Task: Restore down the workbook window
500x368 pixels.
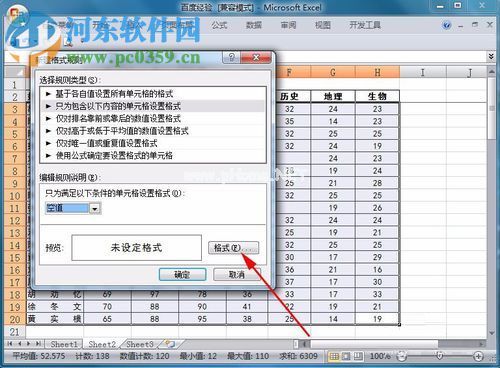Action: (475, 25)
